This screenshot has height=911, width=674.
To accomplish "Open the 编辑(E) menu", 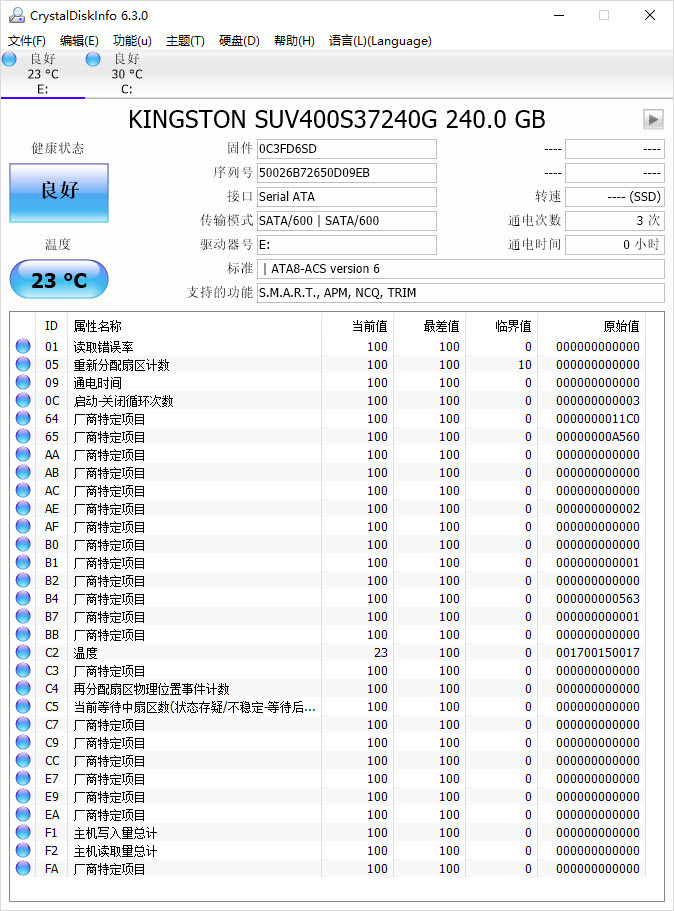I will tap(79, 41).
